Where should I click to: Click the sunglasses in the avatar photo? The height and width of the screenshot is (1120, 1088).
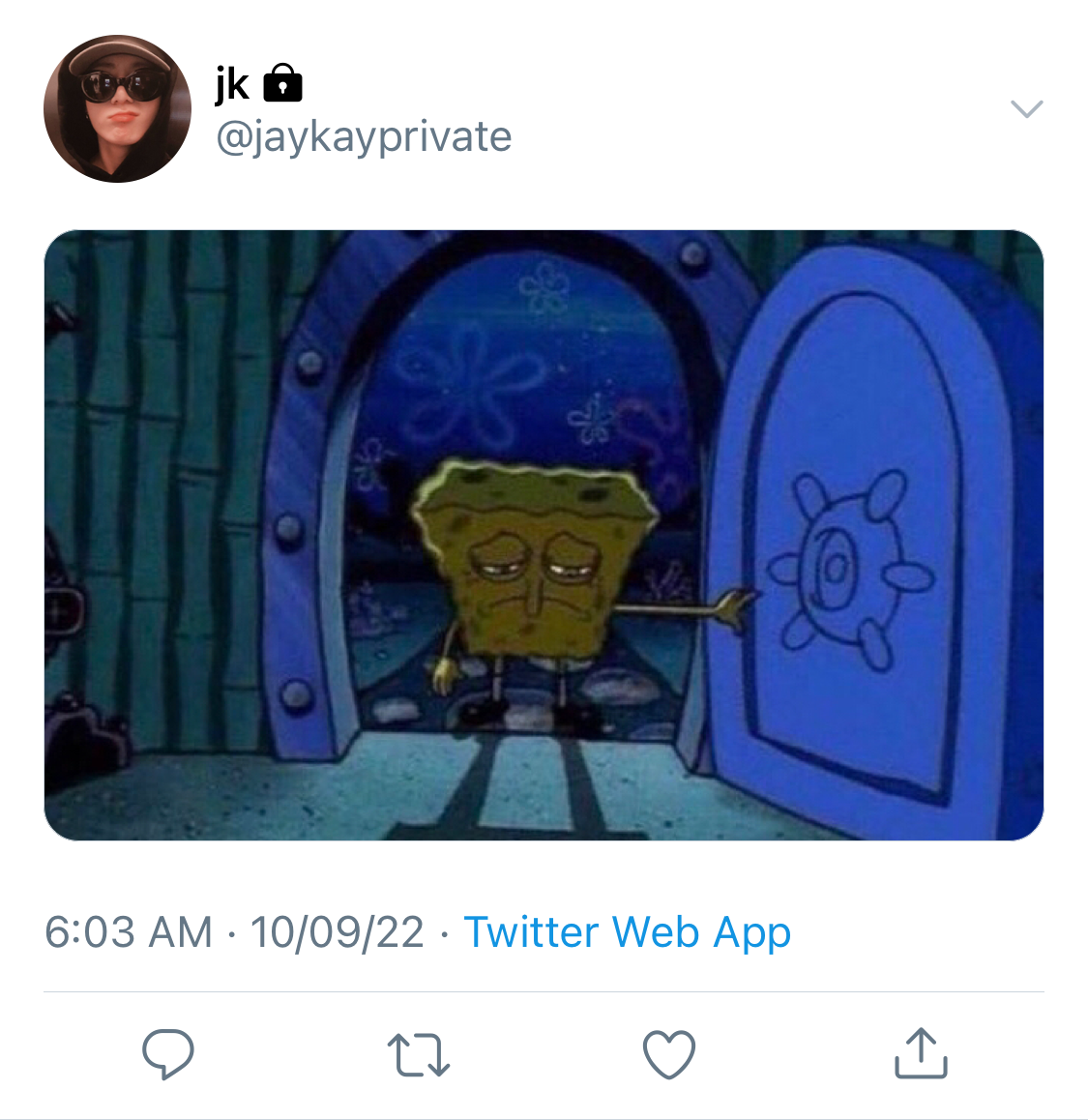coord(125,86)
